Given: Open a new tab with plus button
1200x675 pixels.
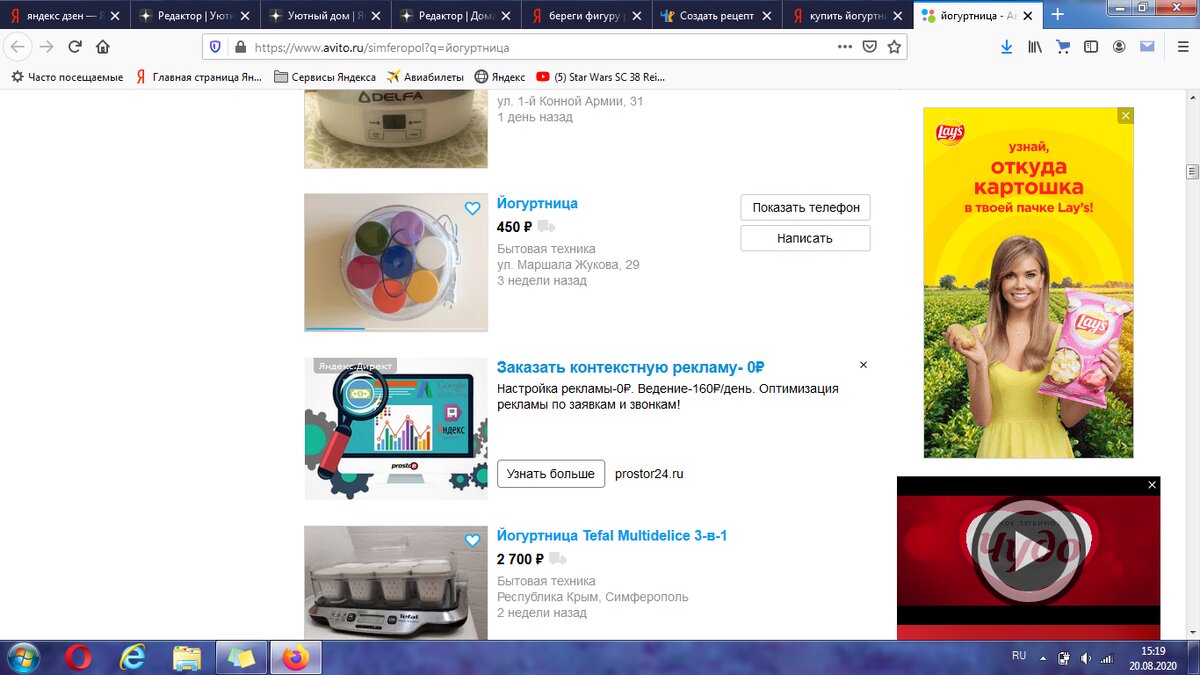Looking at the screenshot, I should 1058,15.
